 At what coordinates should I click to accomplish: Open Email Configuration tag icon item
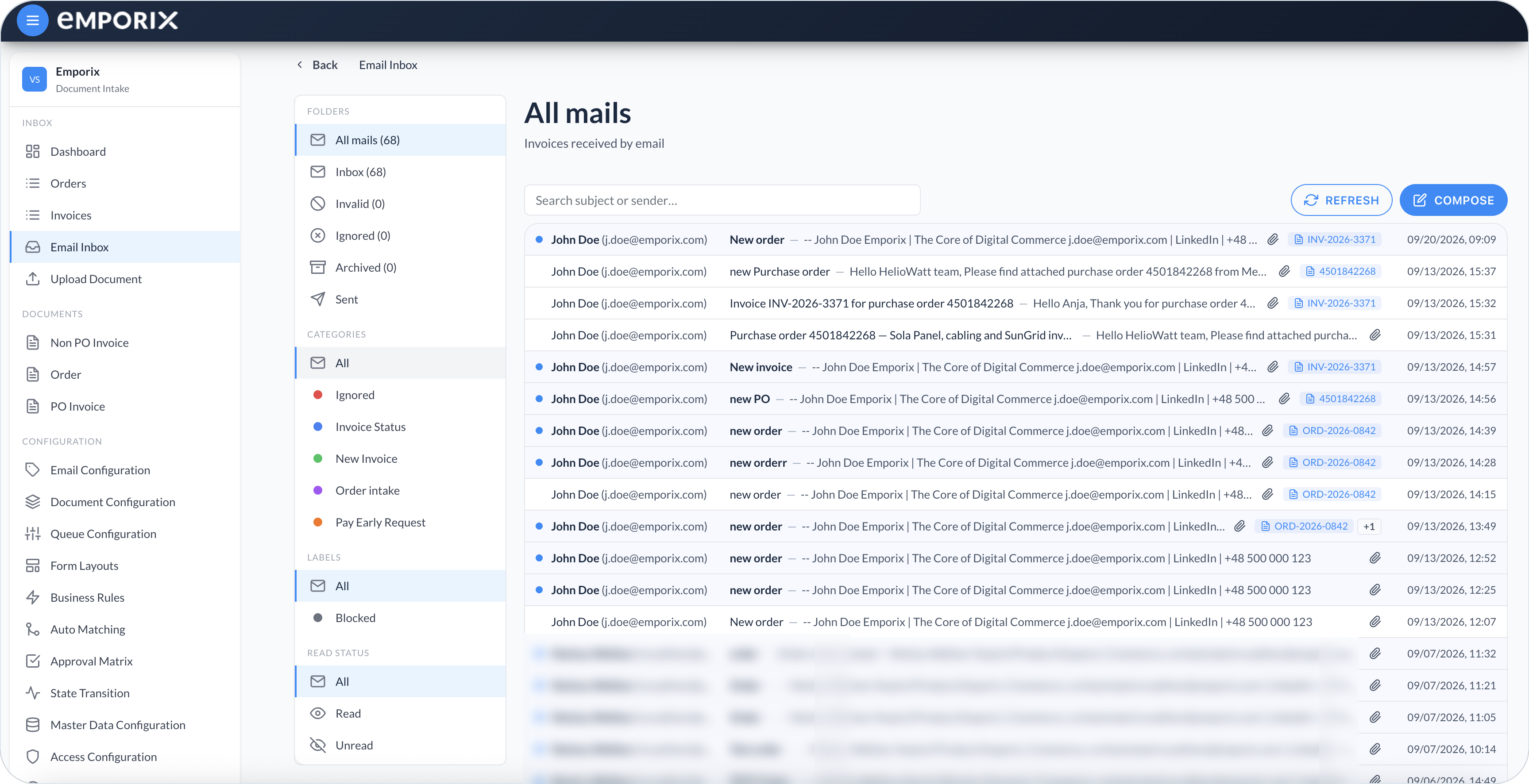(x=125, y=470)
